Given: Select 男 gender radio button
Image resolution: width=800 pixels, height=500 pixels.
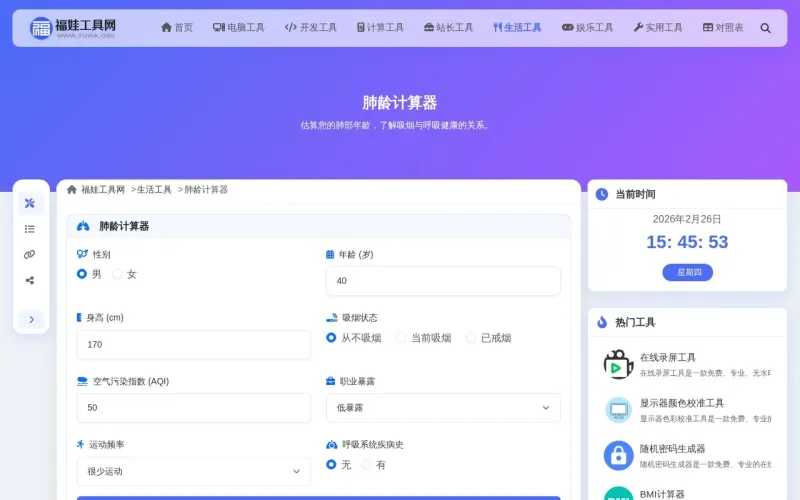Looking at the screenshot, I should [x=82, y=274].
